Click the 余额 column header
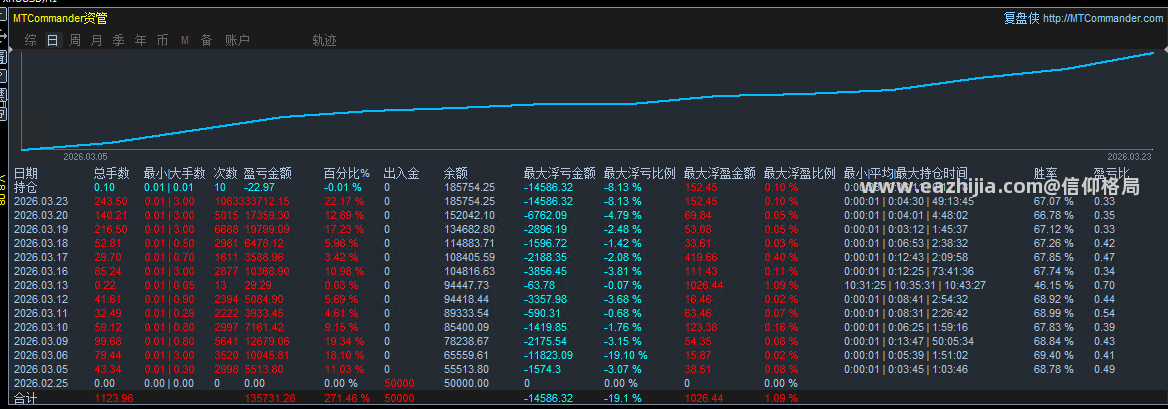The image size is (1168, 409). click(455, 174)
